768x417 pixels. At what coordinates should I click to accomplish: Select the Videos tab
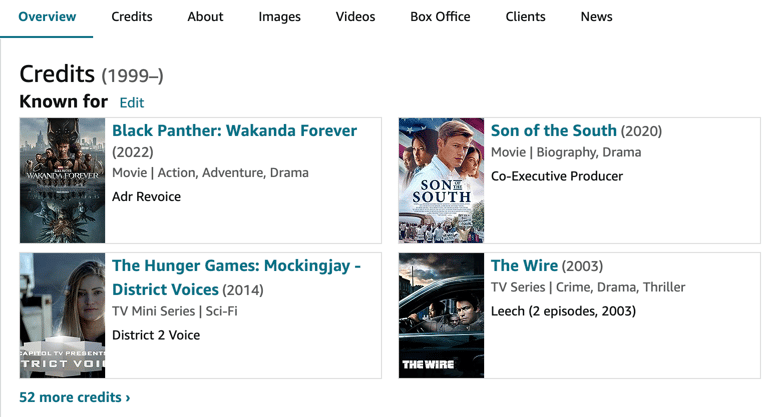click(355, 17)
